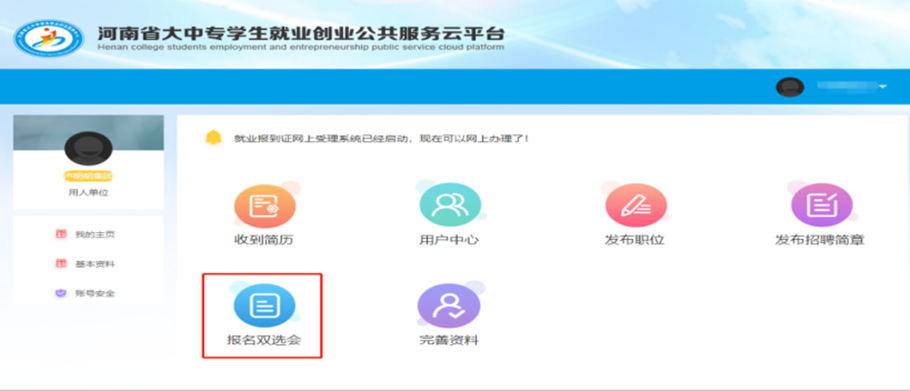Click the avatar in the blue top bar
This screenshot has width=910, height=391.
click(x=790, y=87)
